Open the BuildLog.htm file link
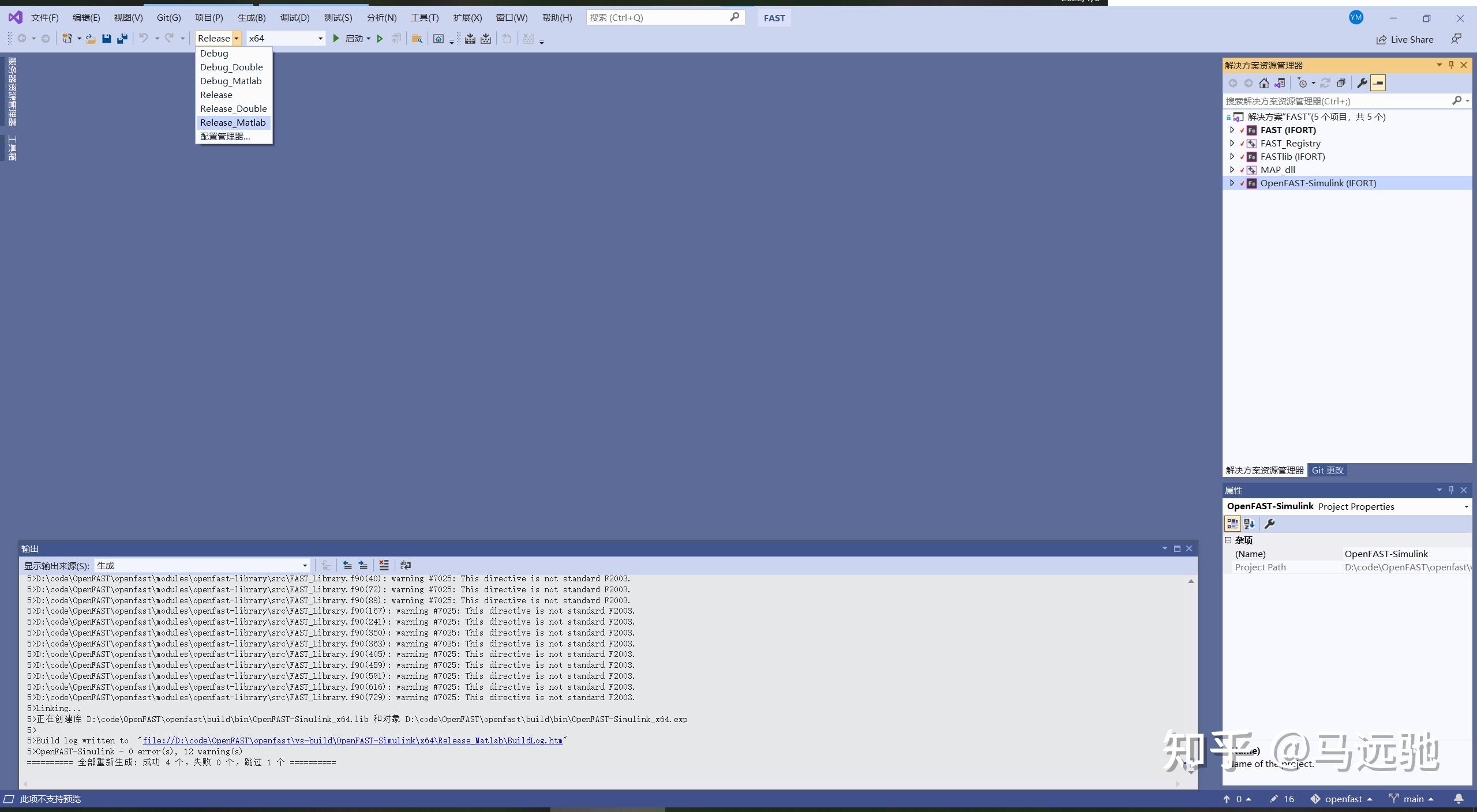Viewport: 1477px width, 812px height. (353, 740)
